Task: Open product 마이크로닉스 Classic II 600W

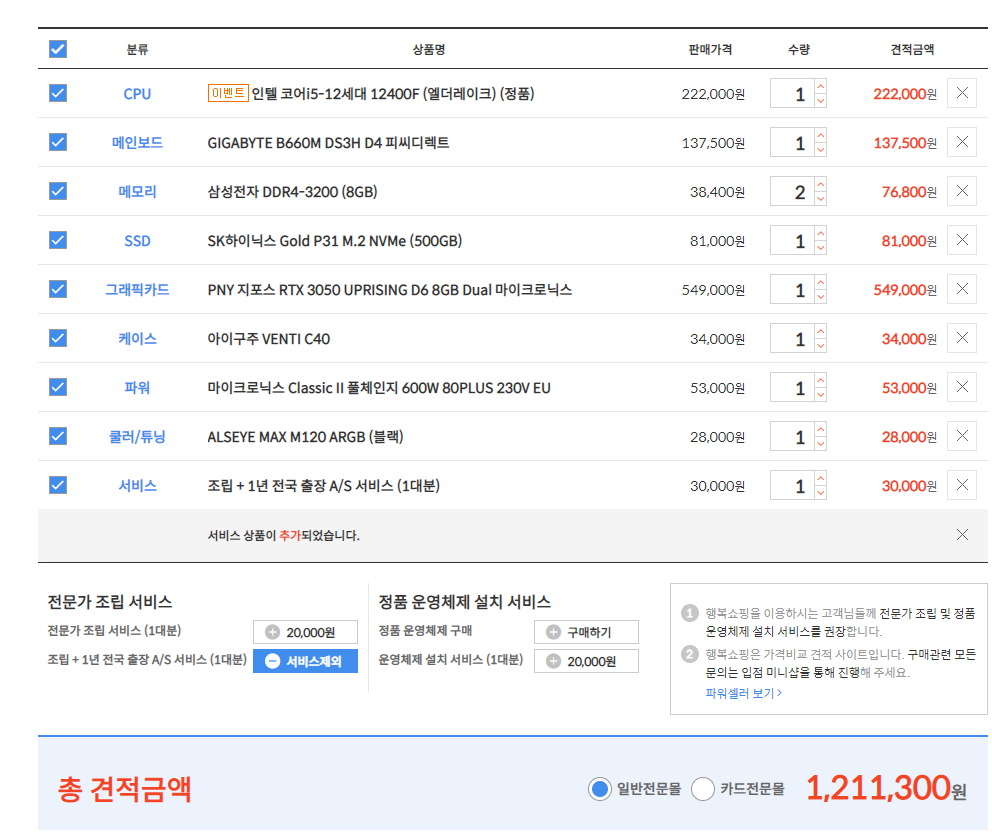Action: pyautogui.click(x=379, y=387)
